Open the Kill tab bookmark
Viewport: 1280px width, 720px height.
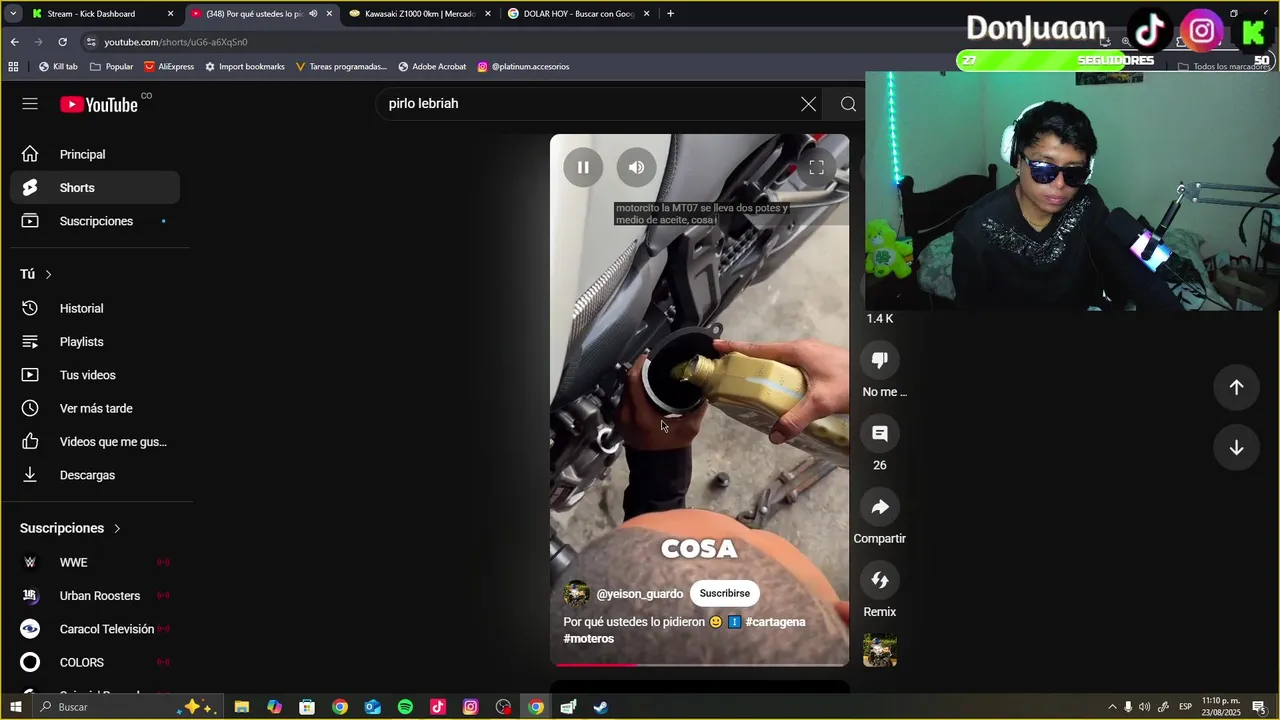tap(58, 67)
